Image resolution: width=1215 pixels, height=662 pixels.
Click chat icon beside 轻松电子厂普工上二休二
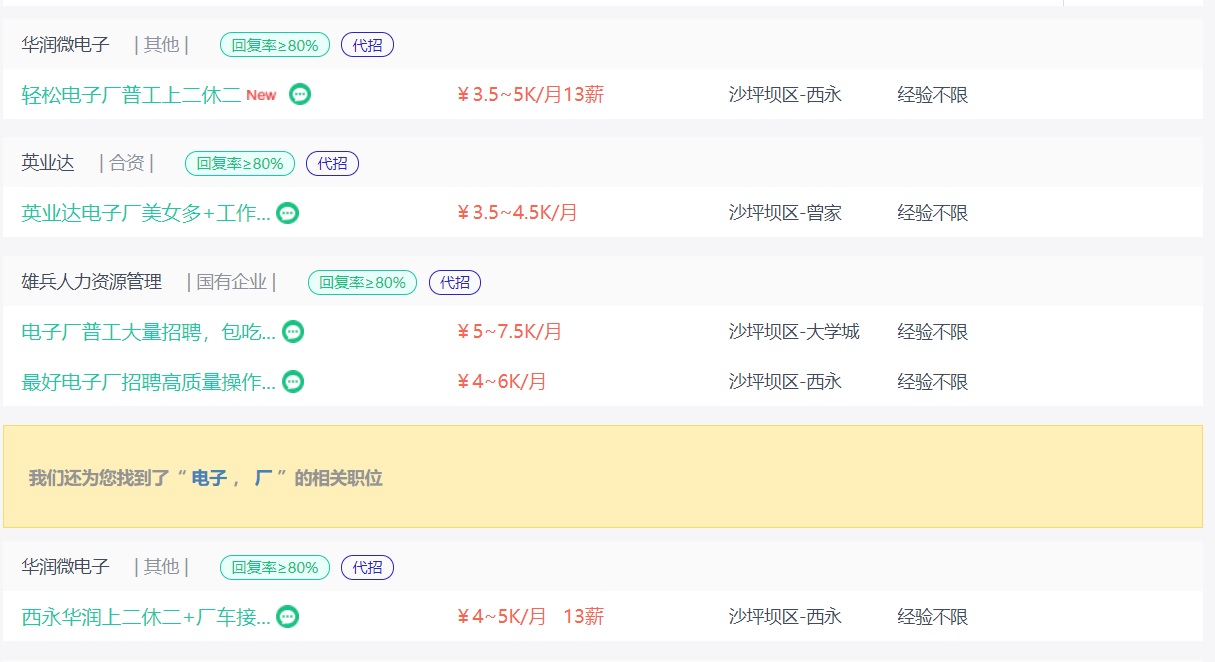[x=300, y=94]
